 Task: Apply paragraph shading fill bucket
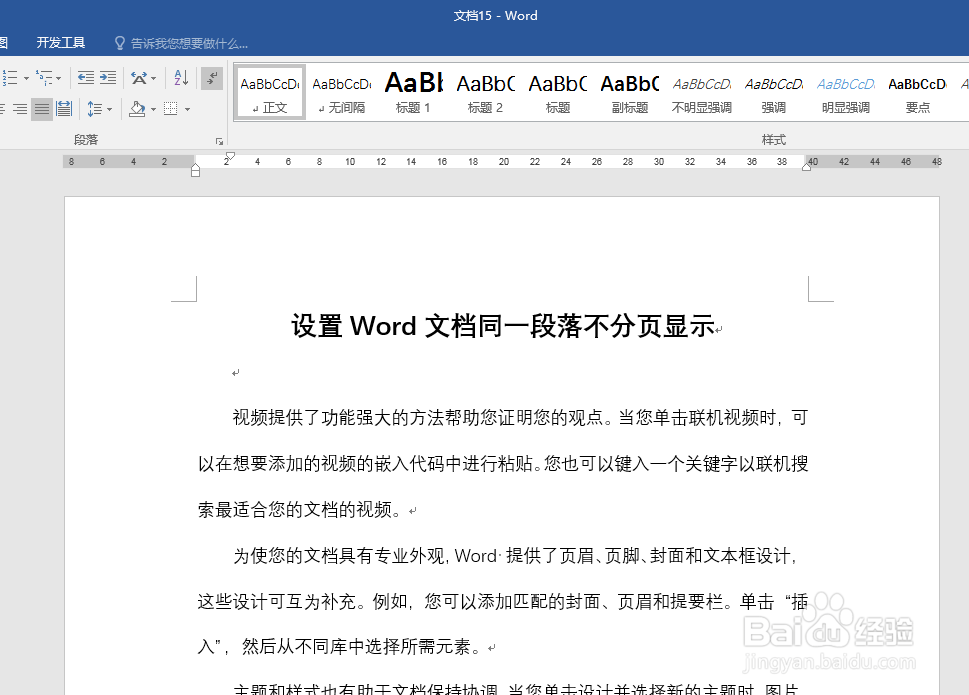coord(137,109)
